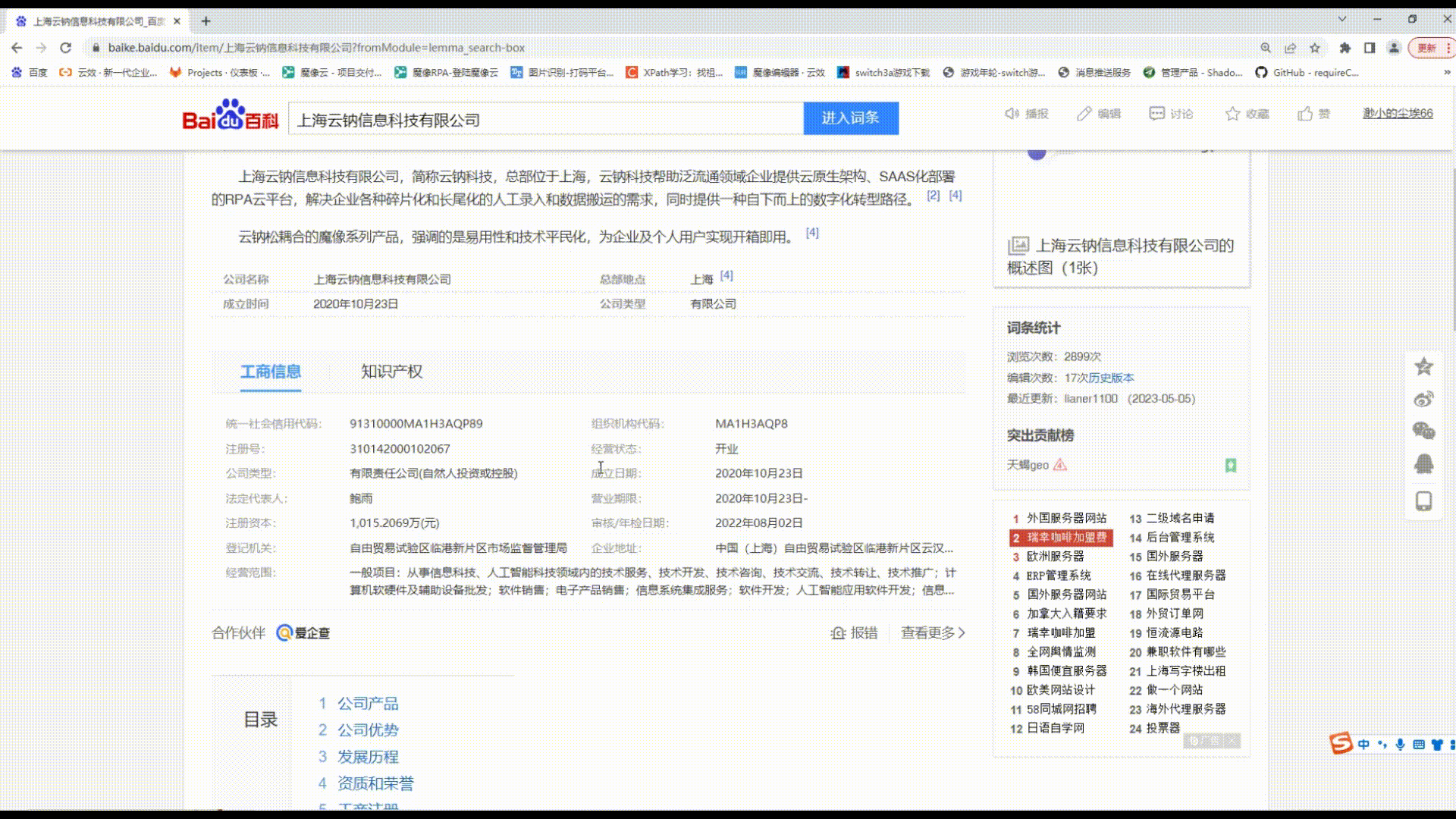Open the Sogou input method icon
Viewport: 1456px width, 819px height.
[x=1341, y=743]
